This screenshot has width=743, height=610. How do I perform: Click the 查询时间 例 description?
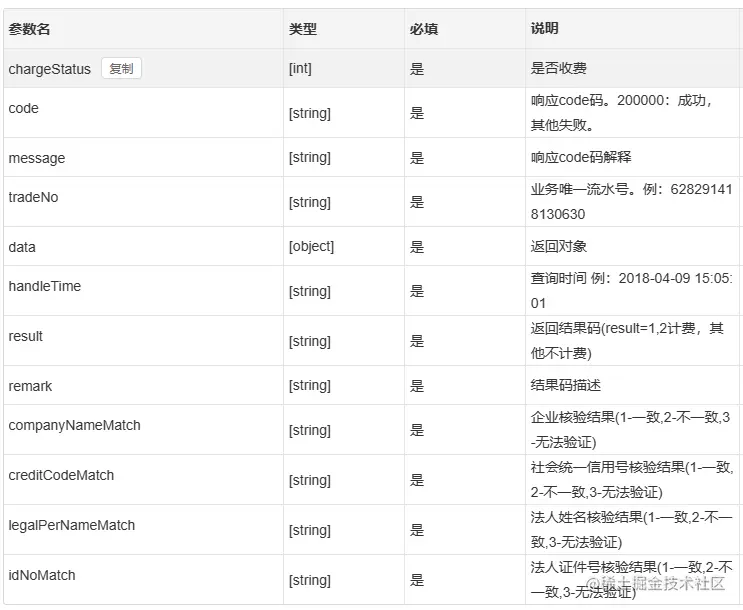tap(632, 291)
